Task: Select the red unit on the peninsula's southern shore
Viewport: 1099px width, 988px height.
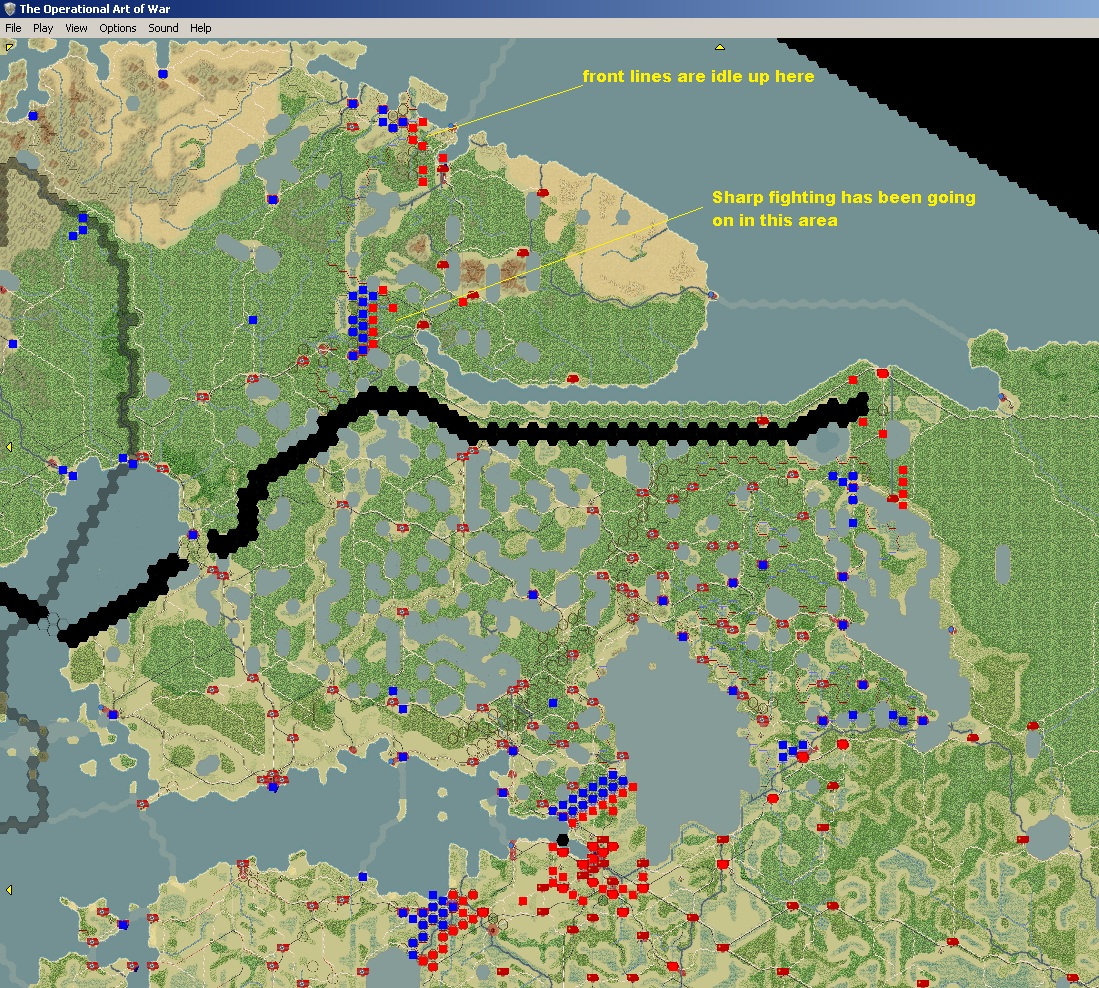Action: 573,379
